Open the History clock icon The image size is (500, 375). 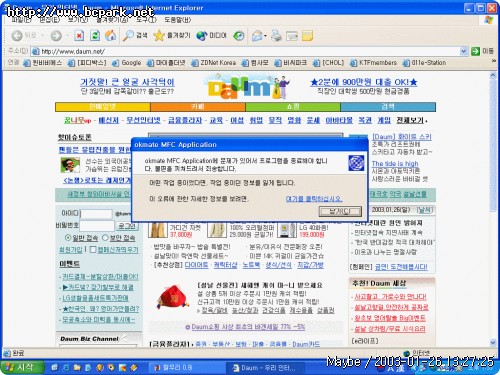tap(239, 36)
